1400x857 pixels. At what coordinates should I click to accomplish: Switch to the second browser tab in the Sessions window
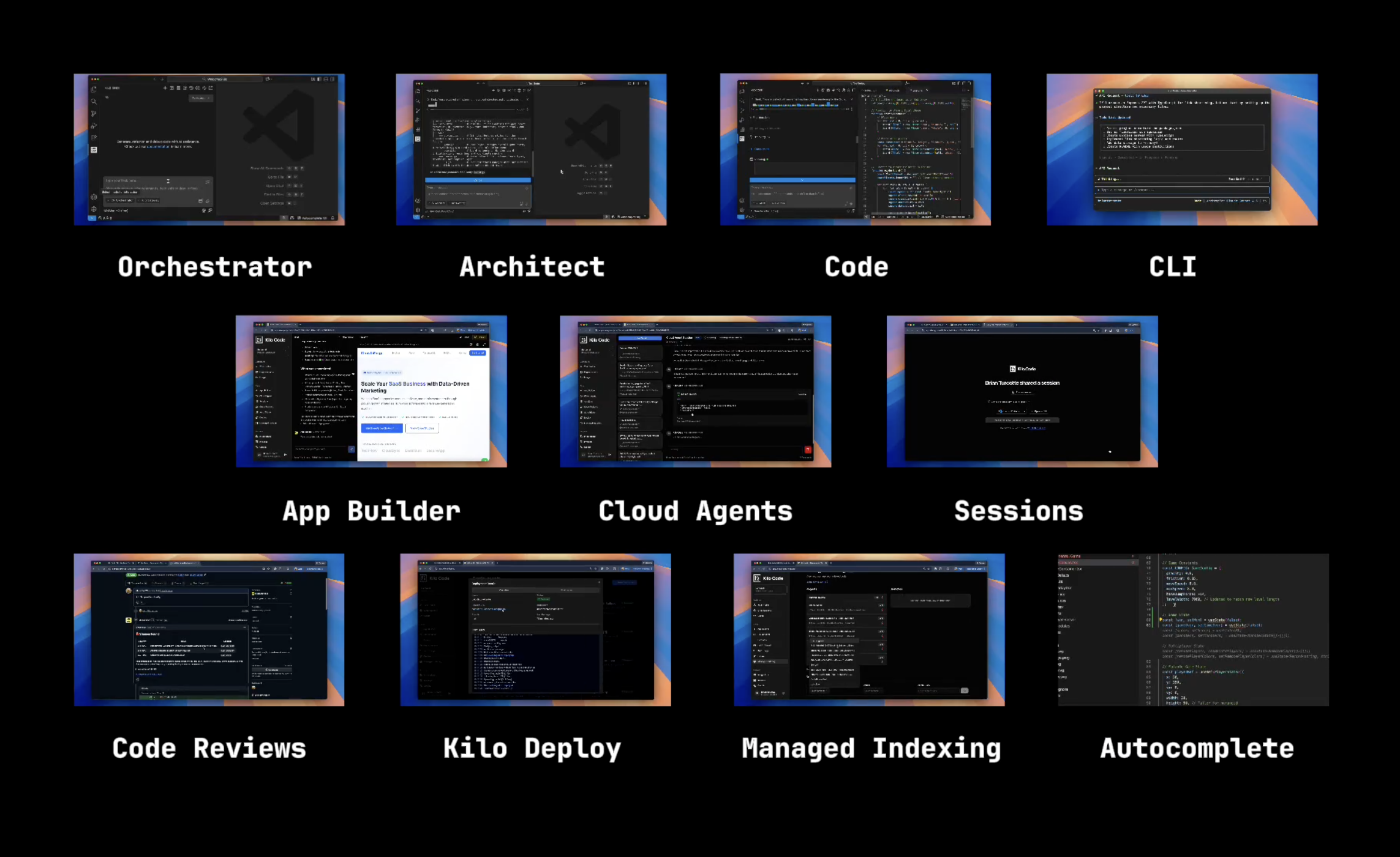tap(965, 324)
